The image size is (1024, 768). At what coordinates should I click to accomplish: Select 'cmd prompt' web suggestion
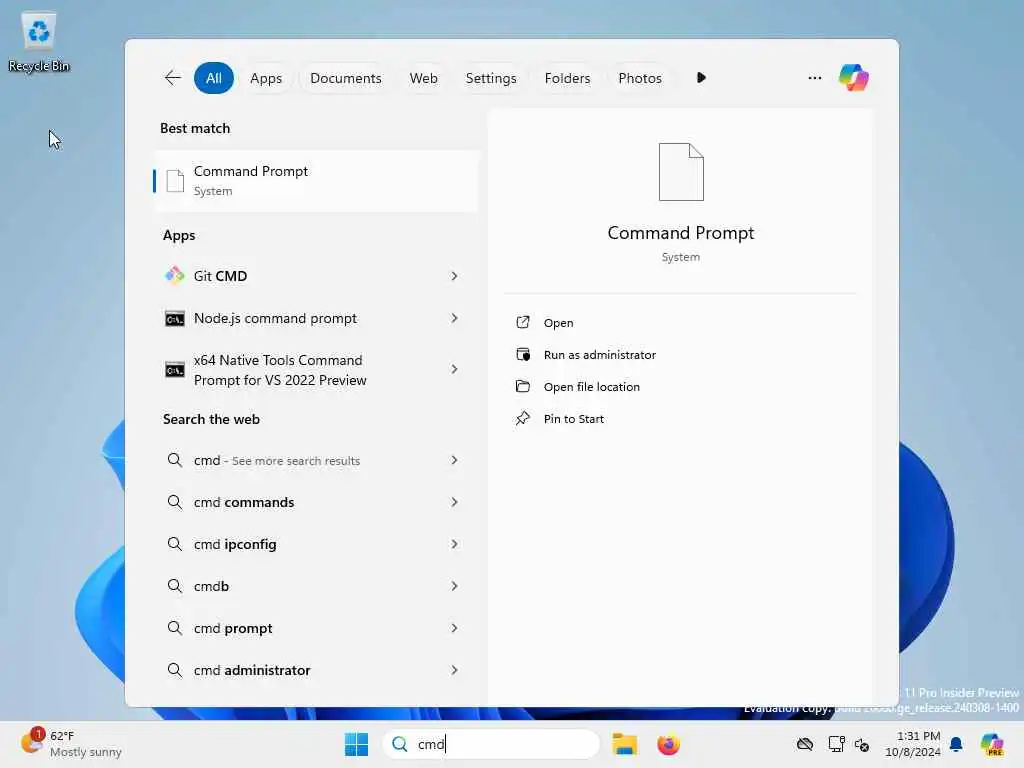[316, 628]
